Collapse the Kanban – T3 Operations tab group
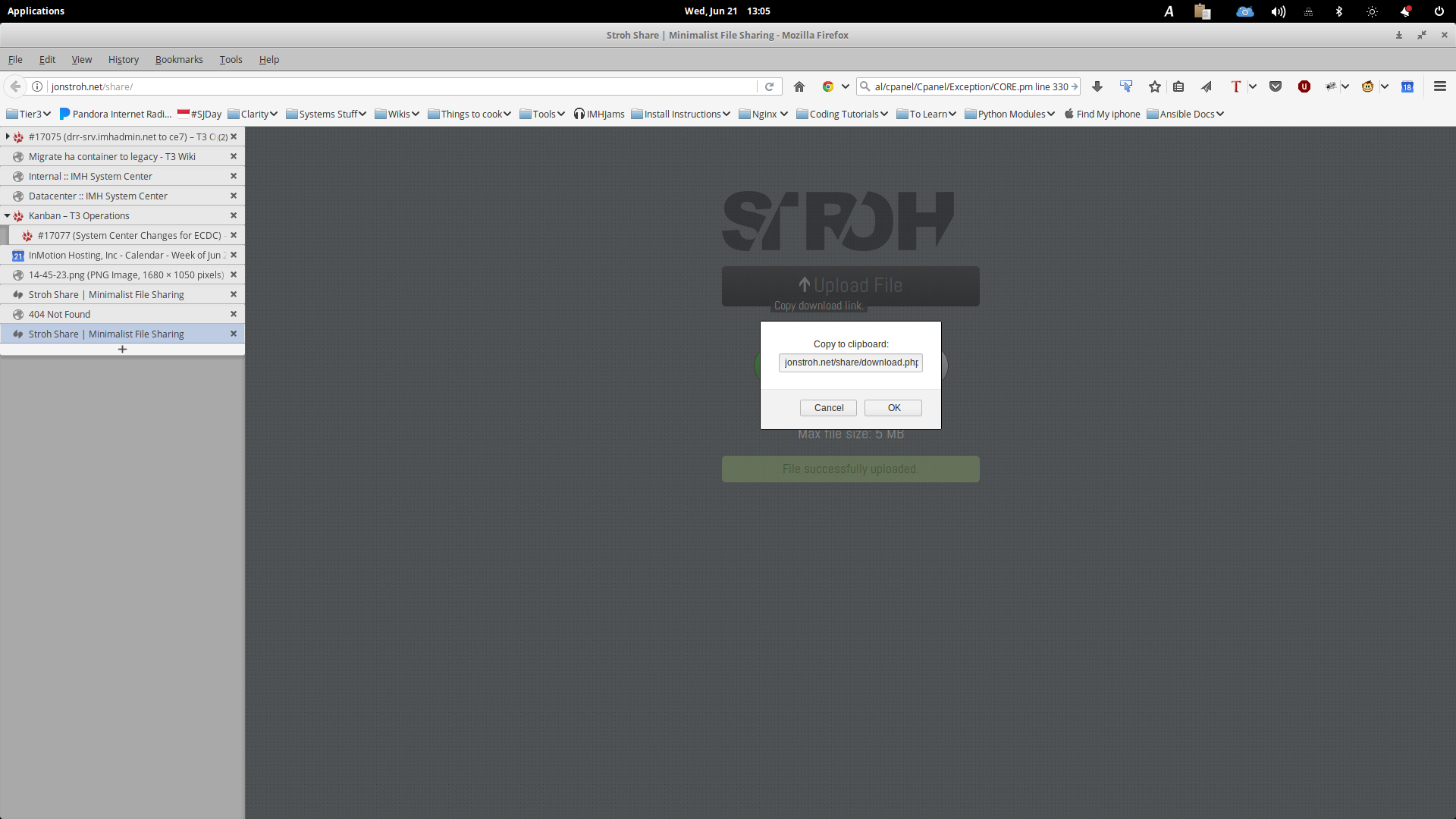Viewport: 1456px width, 819px height. pyautogui.click(x=8, y=215)
